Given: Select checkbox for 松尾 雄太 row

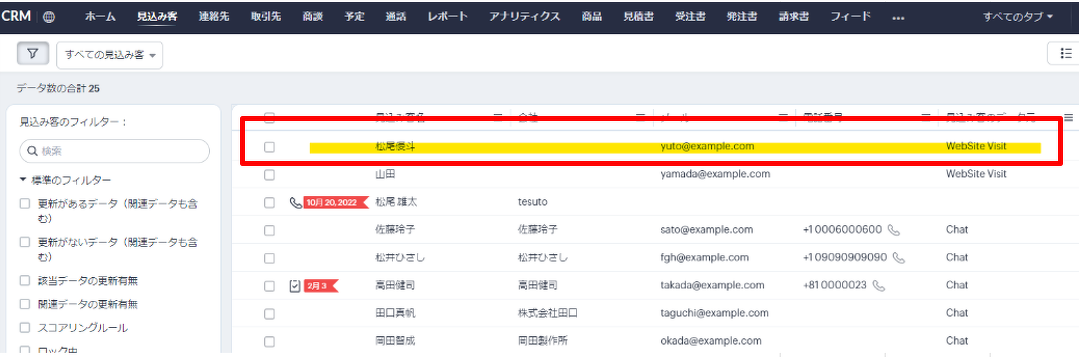Looking at the screenshot, I should point(269,202).
